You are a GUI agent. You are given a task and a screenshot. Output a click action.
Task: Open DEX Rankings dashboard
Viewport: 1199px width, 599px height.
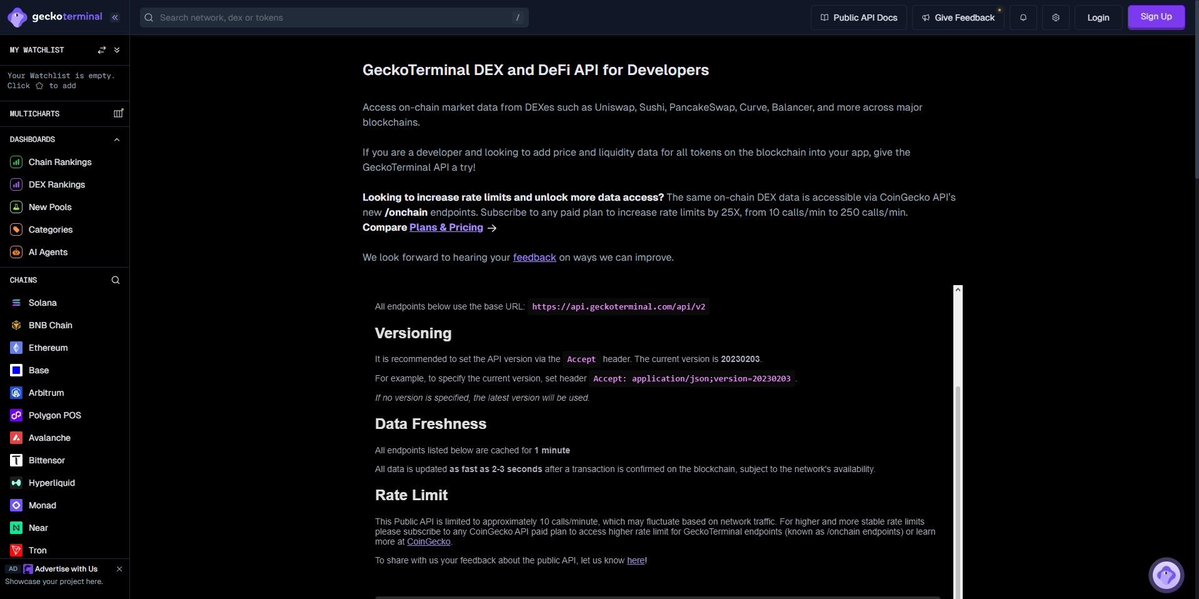tap(57, 184)
